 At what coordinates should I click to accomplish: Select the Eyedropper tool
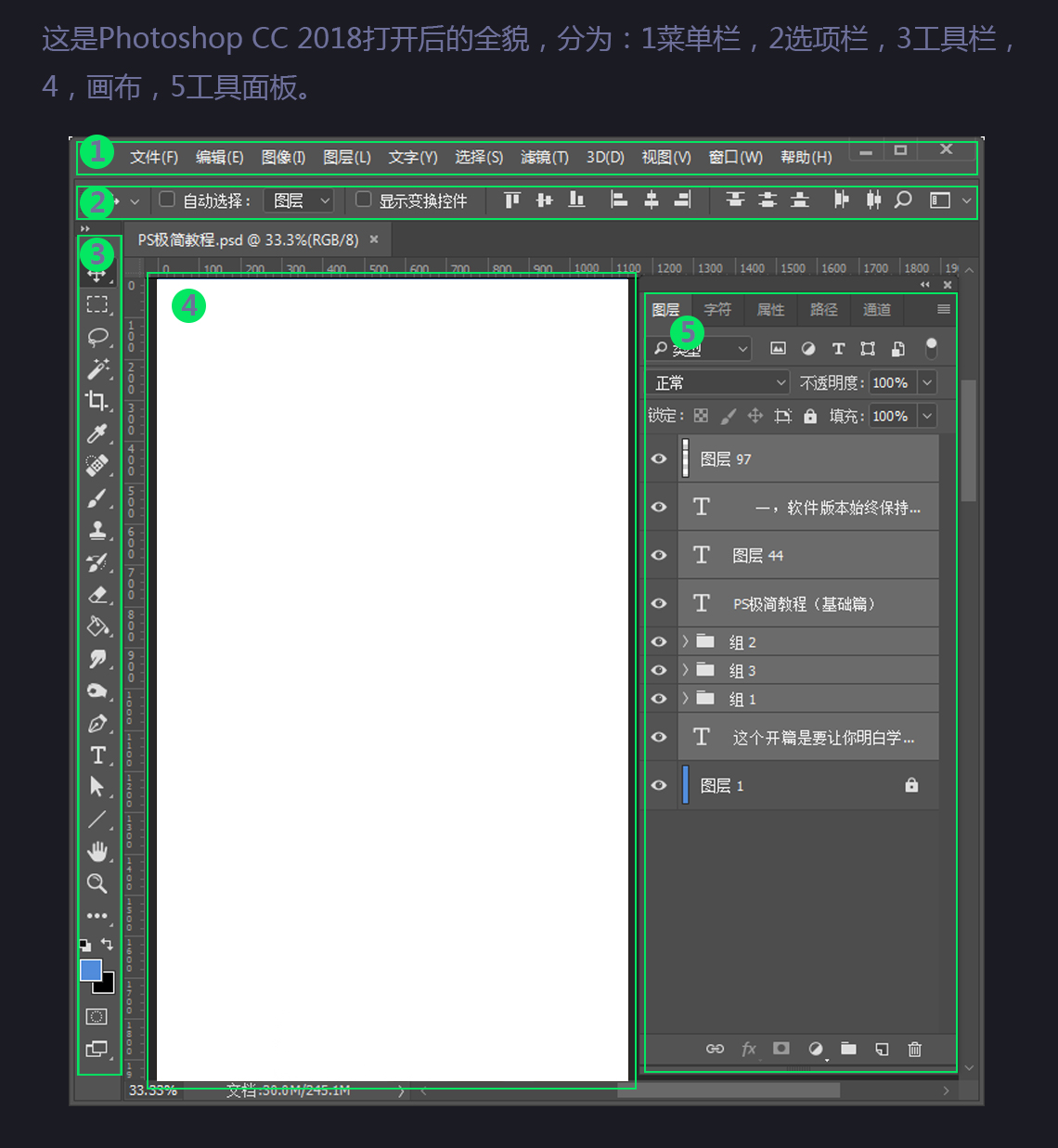pos(97,433)
